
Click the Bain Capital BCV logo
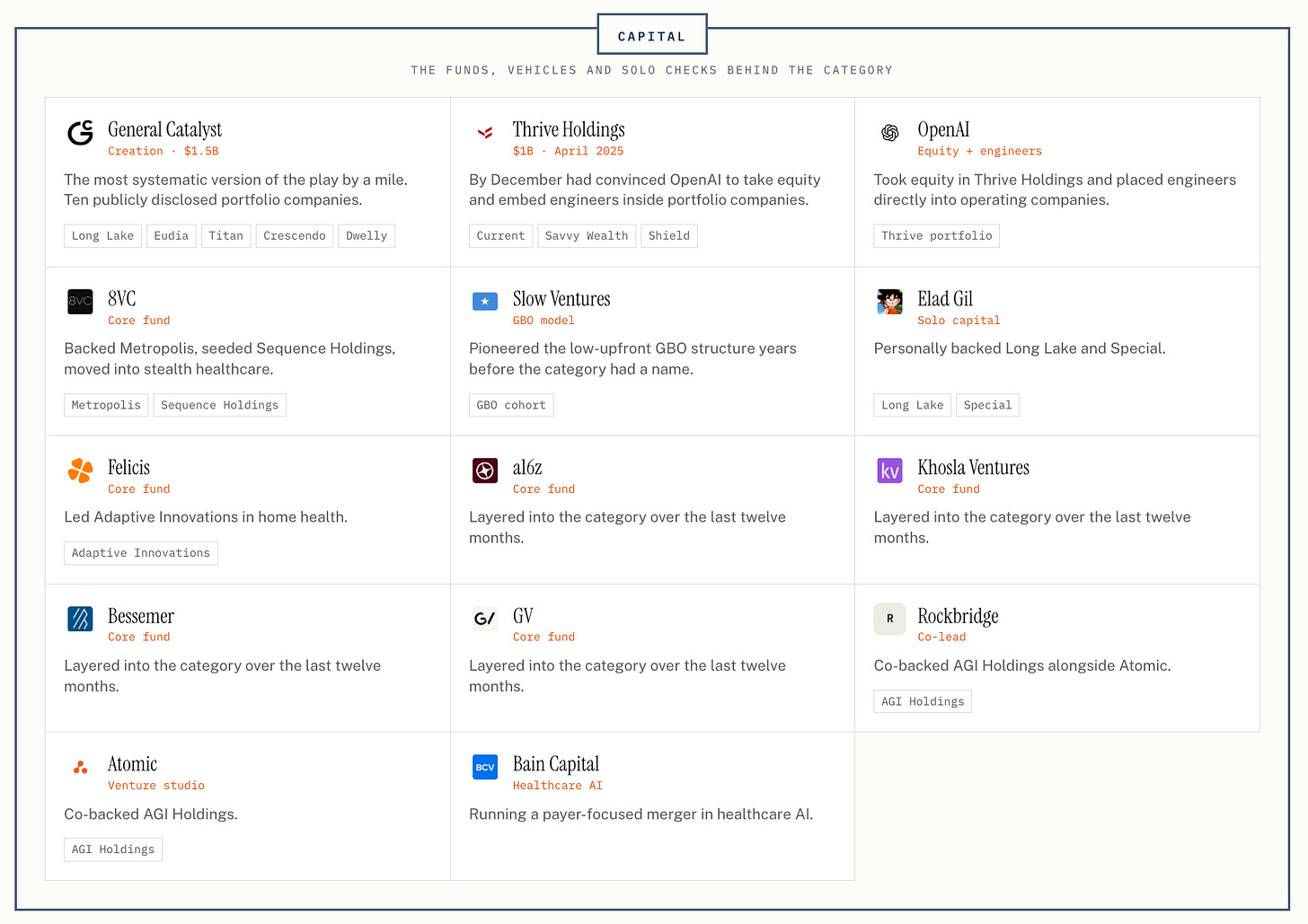485,767
